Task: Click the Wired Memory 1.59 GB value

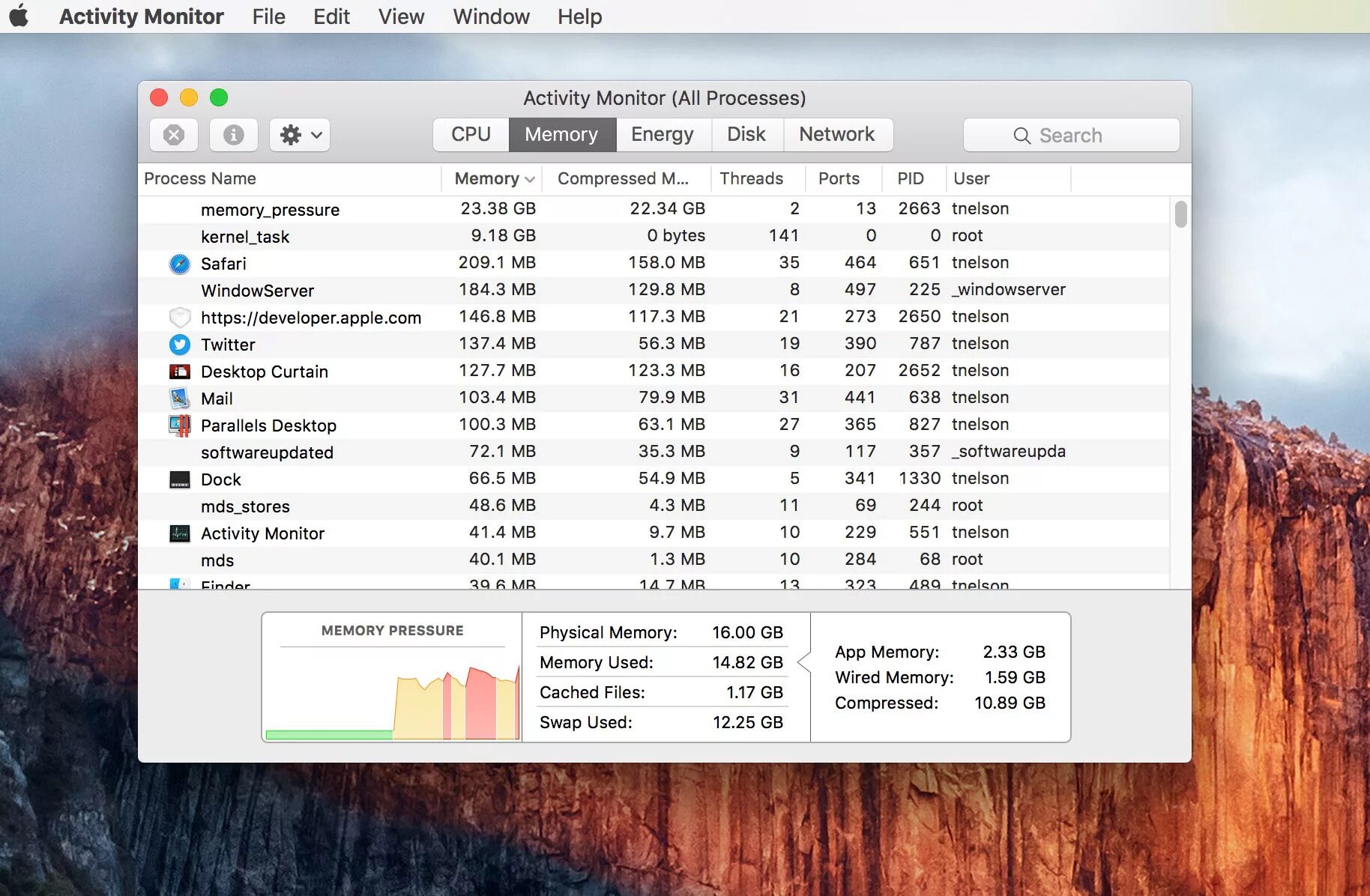Action: 1015,678
